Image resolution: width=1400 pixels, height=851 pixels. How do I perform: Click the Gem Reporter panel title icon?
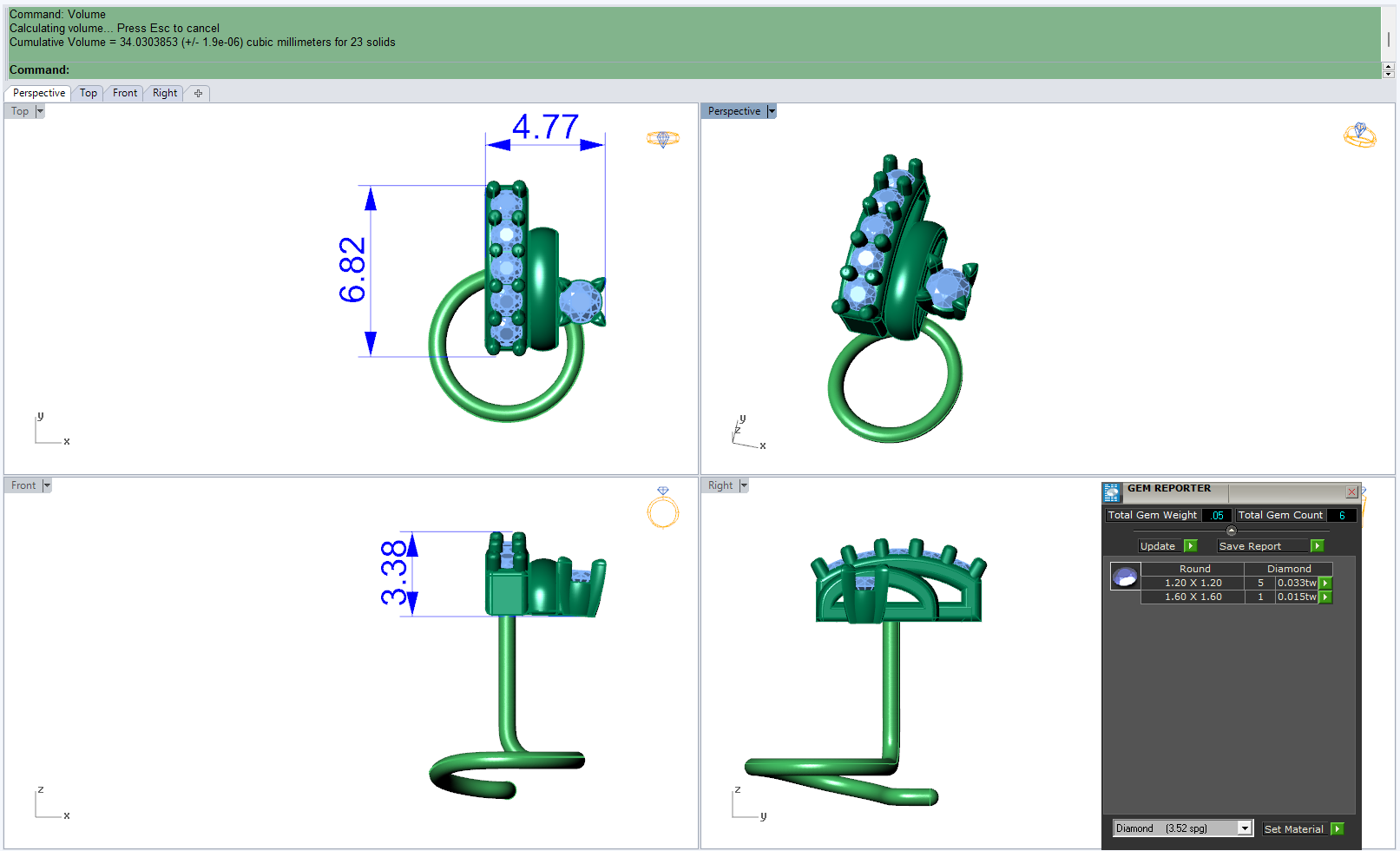click(1112, 493)
